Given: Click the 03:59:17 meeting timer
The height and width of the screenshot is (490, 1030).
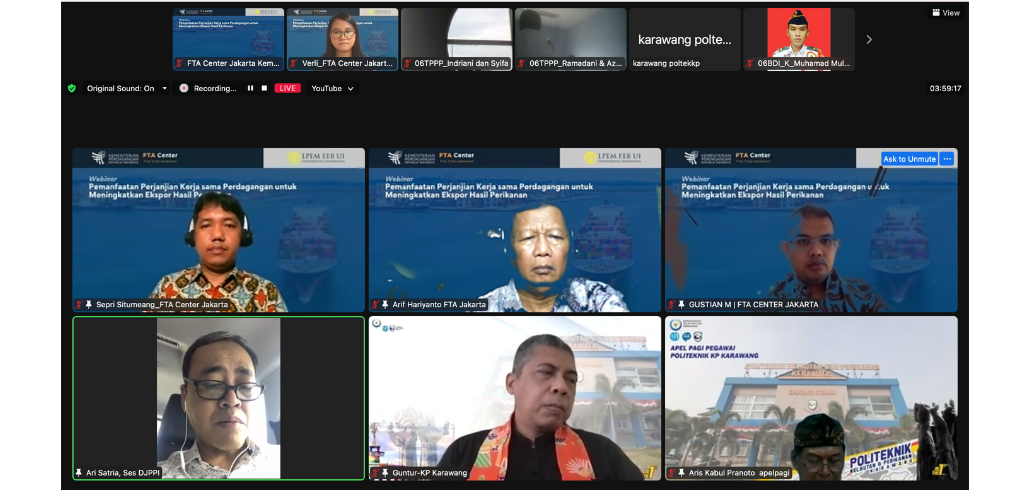Looking at the screenshot, I should click(x=945, y=88).
